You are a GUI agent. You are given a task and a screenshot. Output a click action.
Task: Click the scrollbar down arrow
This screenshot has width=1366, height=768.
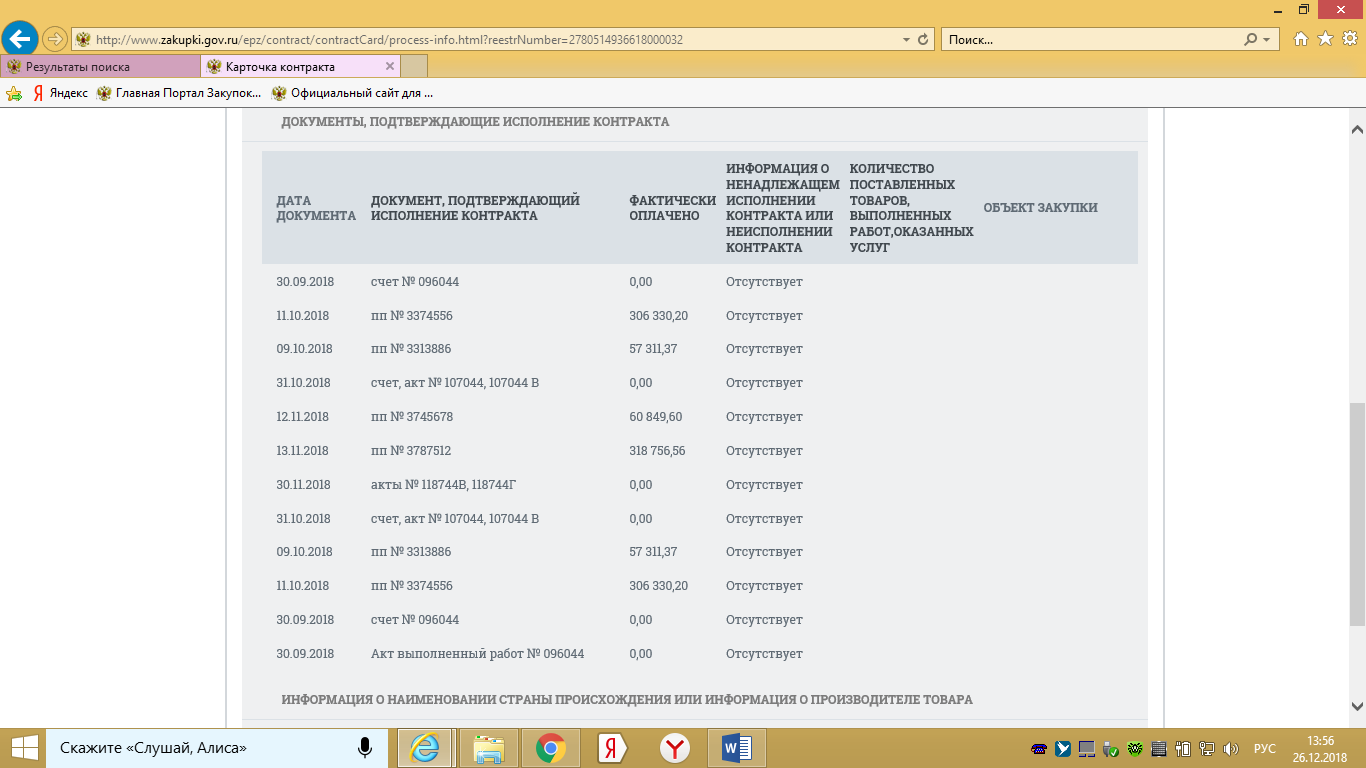(1357, 705)
